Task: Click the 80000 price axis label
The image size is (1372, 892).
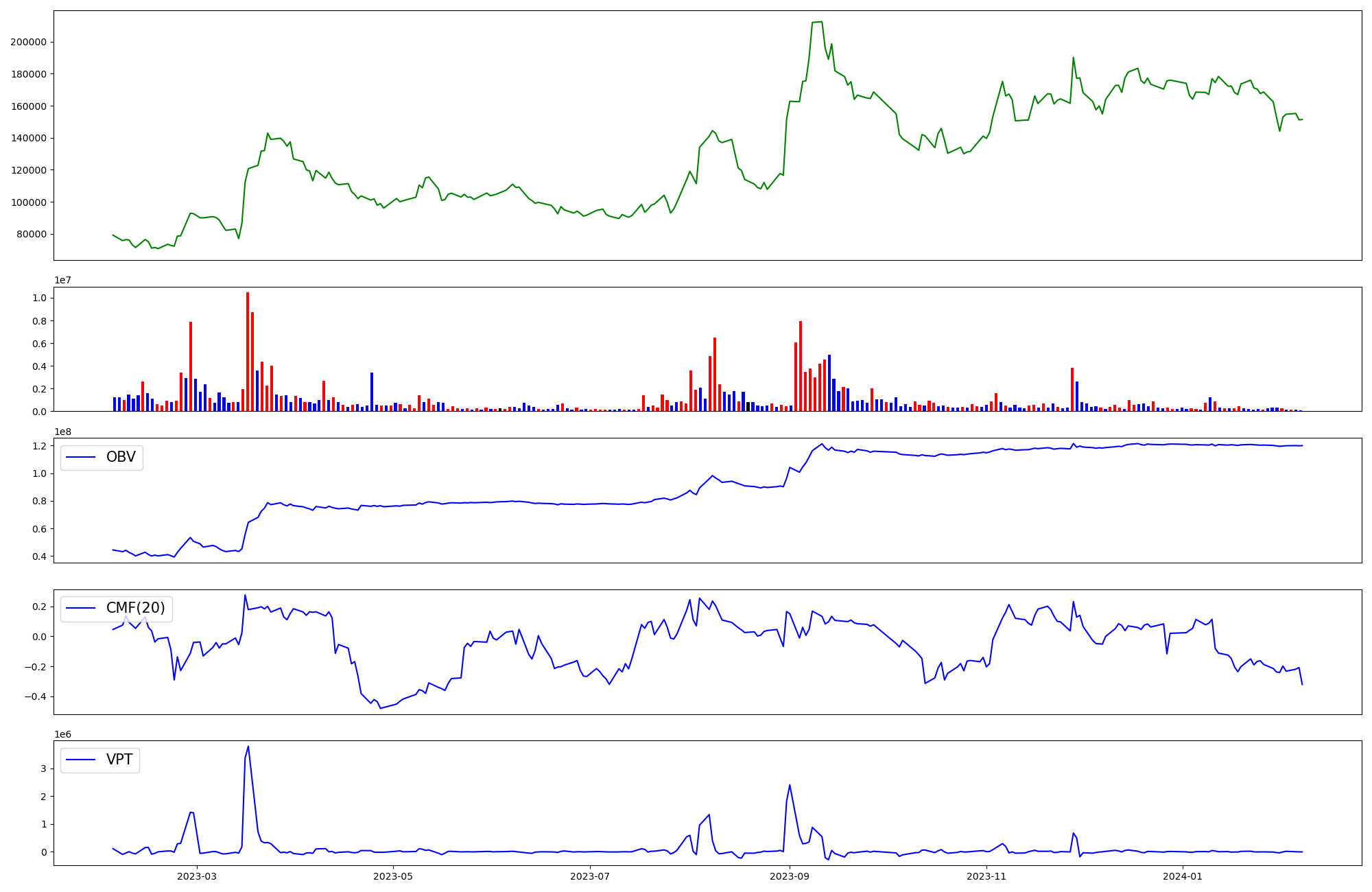Action: tap(31, 234)
